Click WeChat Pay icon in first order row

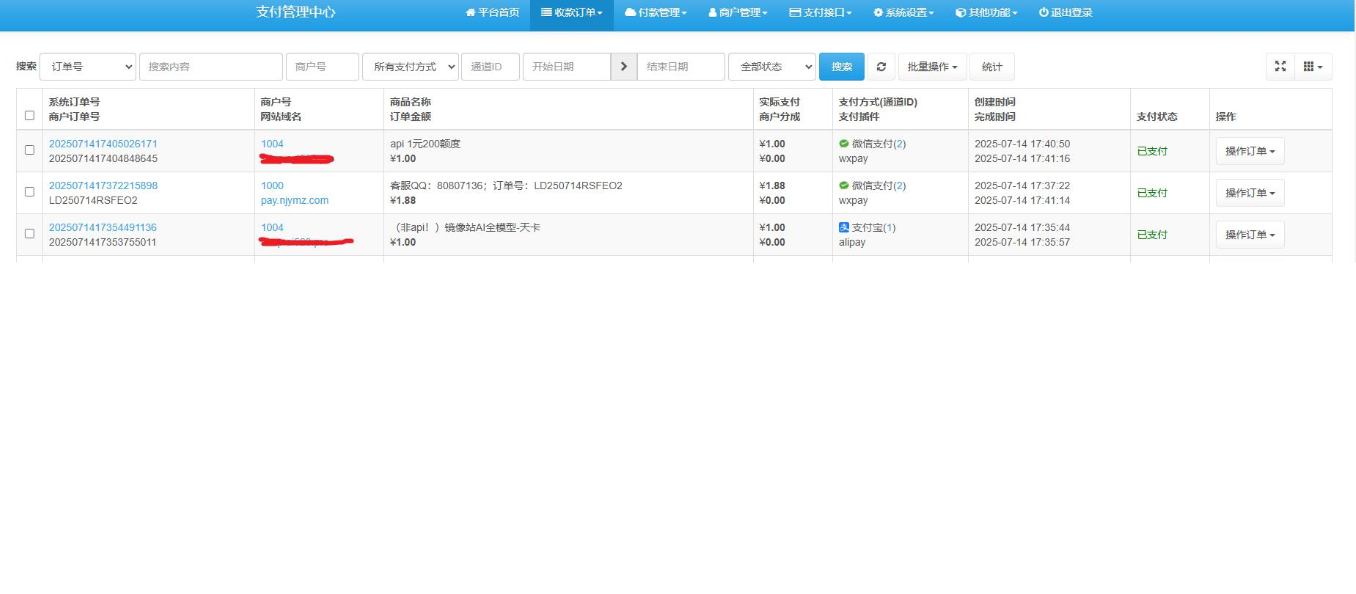tap(844, 144)
